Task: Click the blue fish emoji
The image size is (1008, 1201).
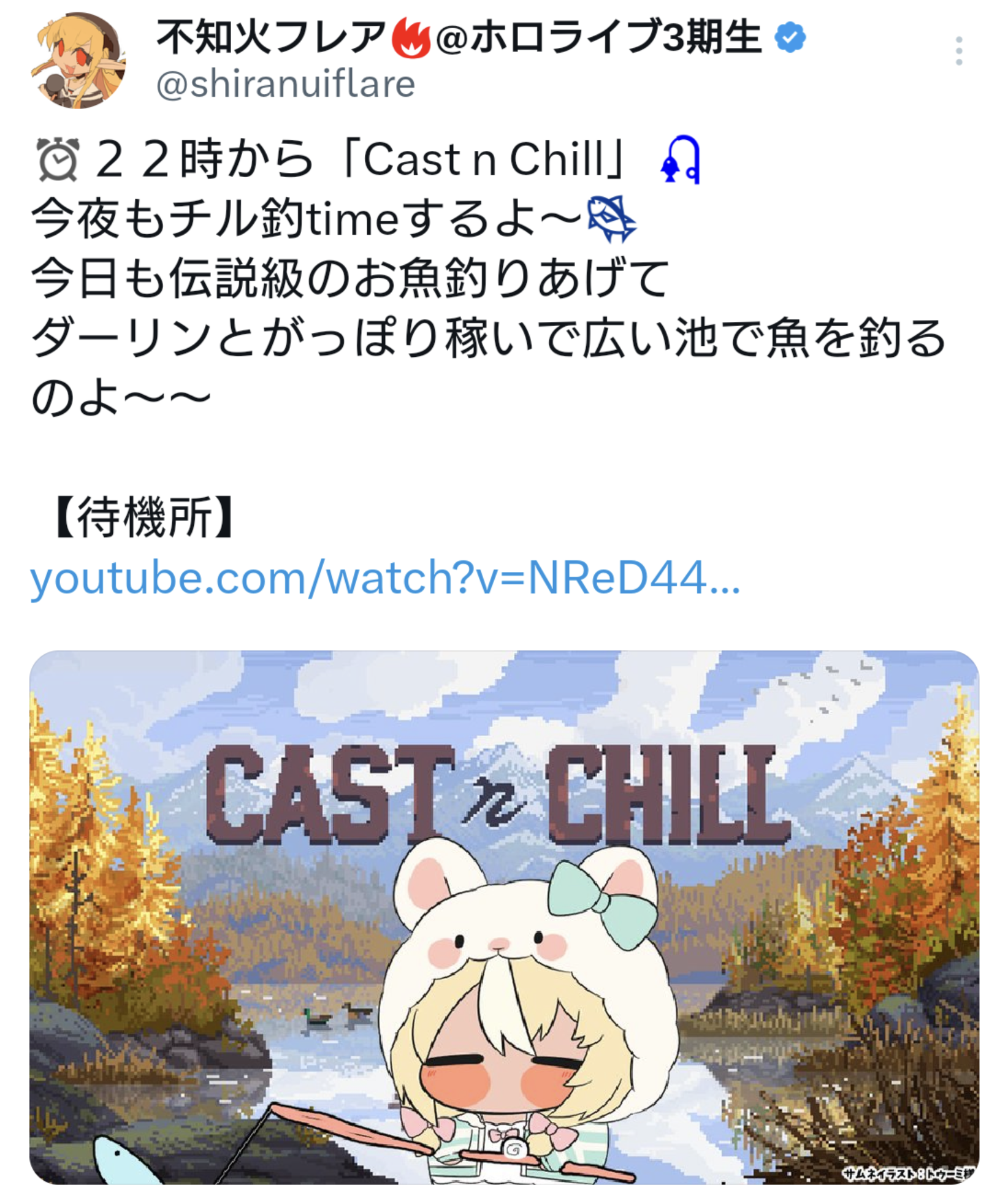Action: pos(611,219)
